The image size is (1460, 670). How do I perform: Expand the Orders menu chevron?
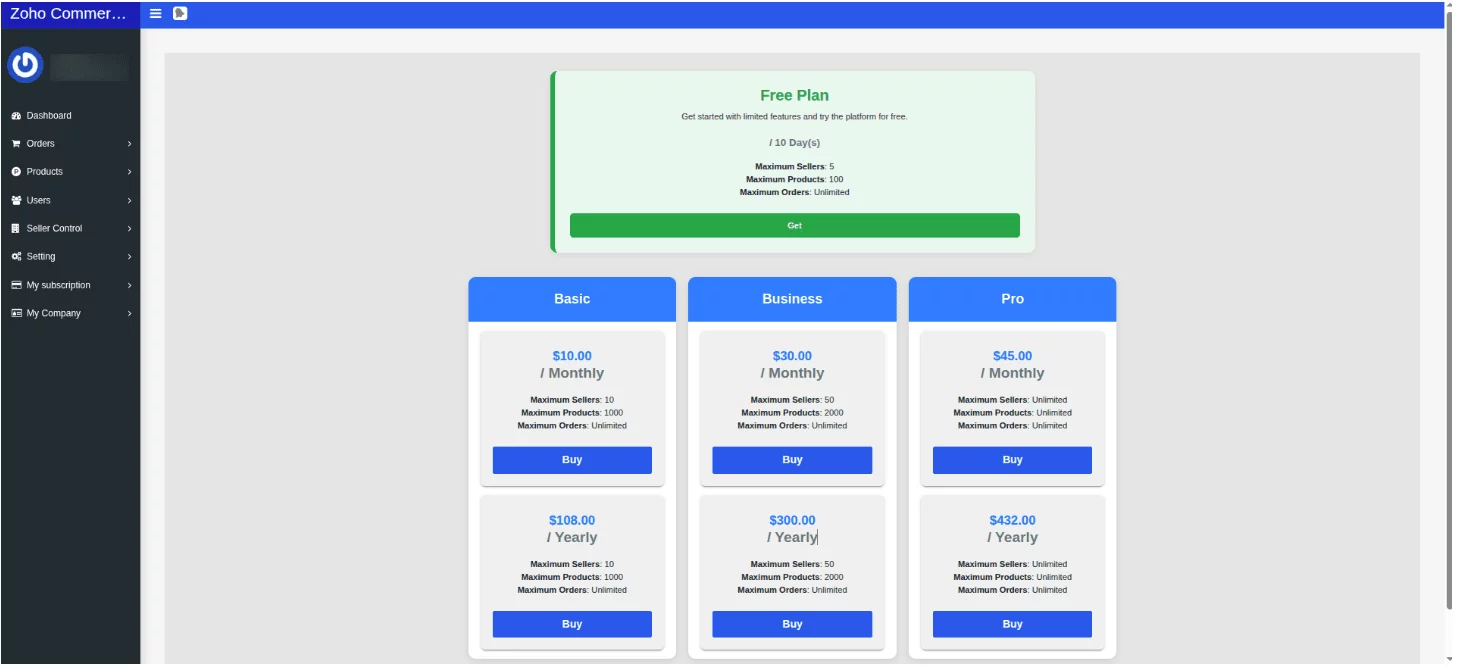pyautogui.click(x=128, y=143)
